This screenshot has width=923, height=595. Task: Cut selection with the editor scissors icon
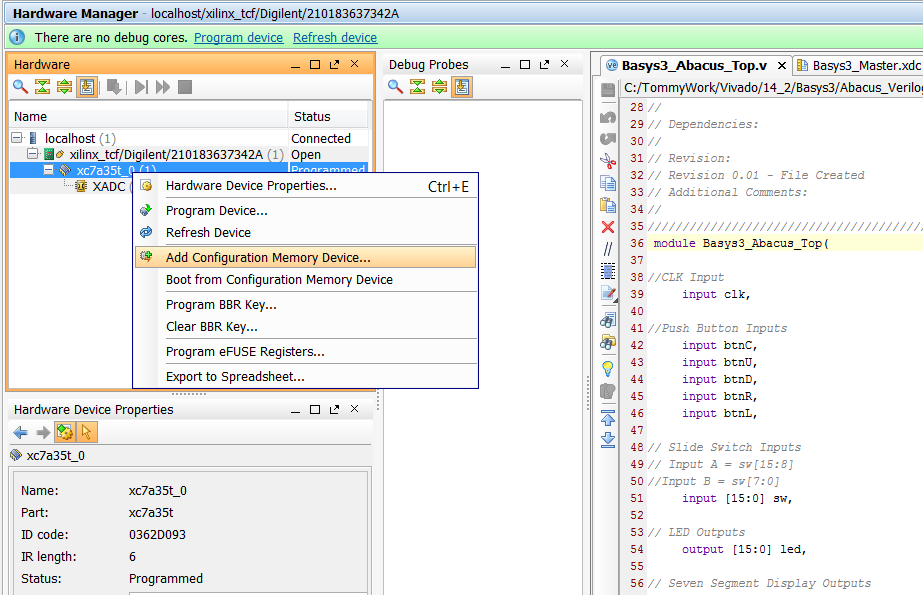coord(608,160)
